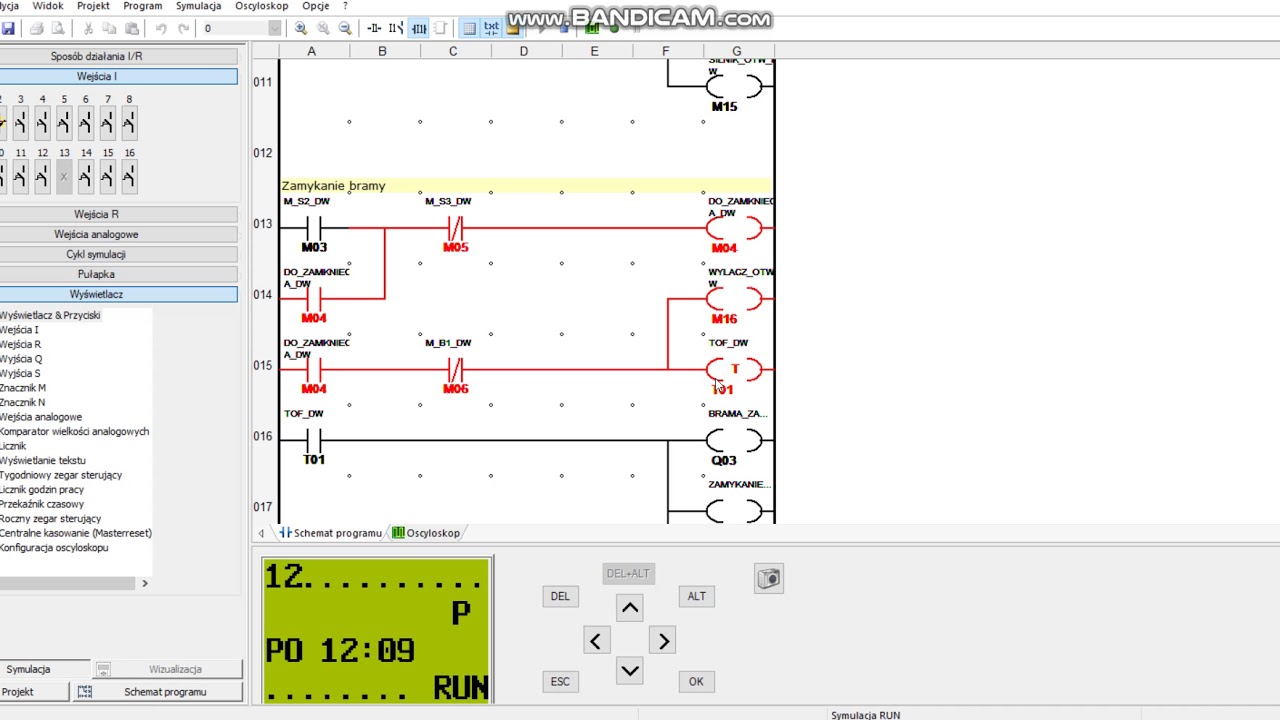
Task: Click the left arrow keypad button
Action: pos(596,641)
